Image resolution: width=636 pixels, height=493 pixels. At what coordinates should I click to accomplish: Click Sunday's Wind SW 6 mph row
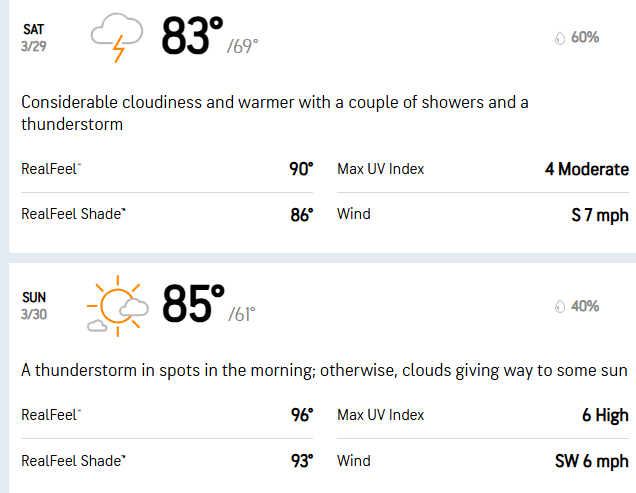483,461
